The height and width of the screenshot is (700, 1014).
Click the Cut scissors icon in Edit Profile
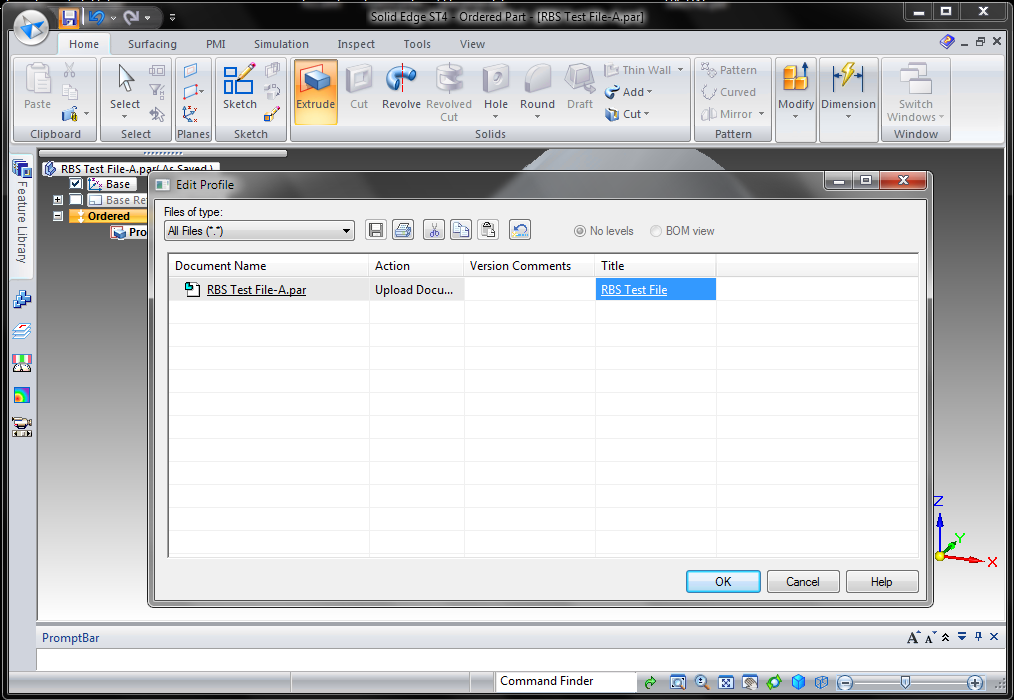tap(434, 230)
